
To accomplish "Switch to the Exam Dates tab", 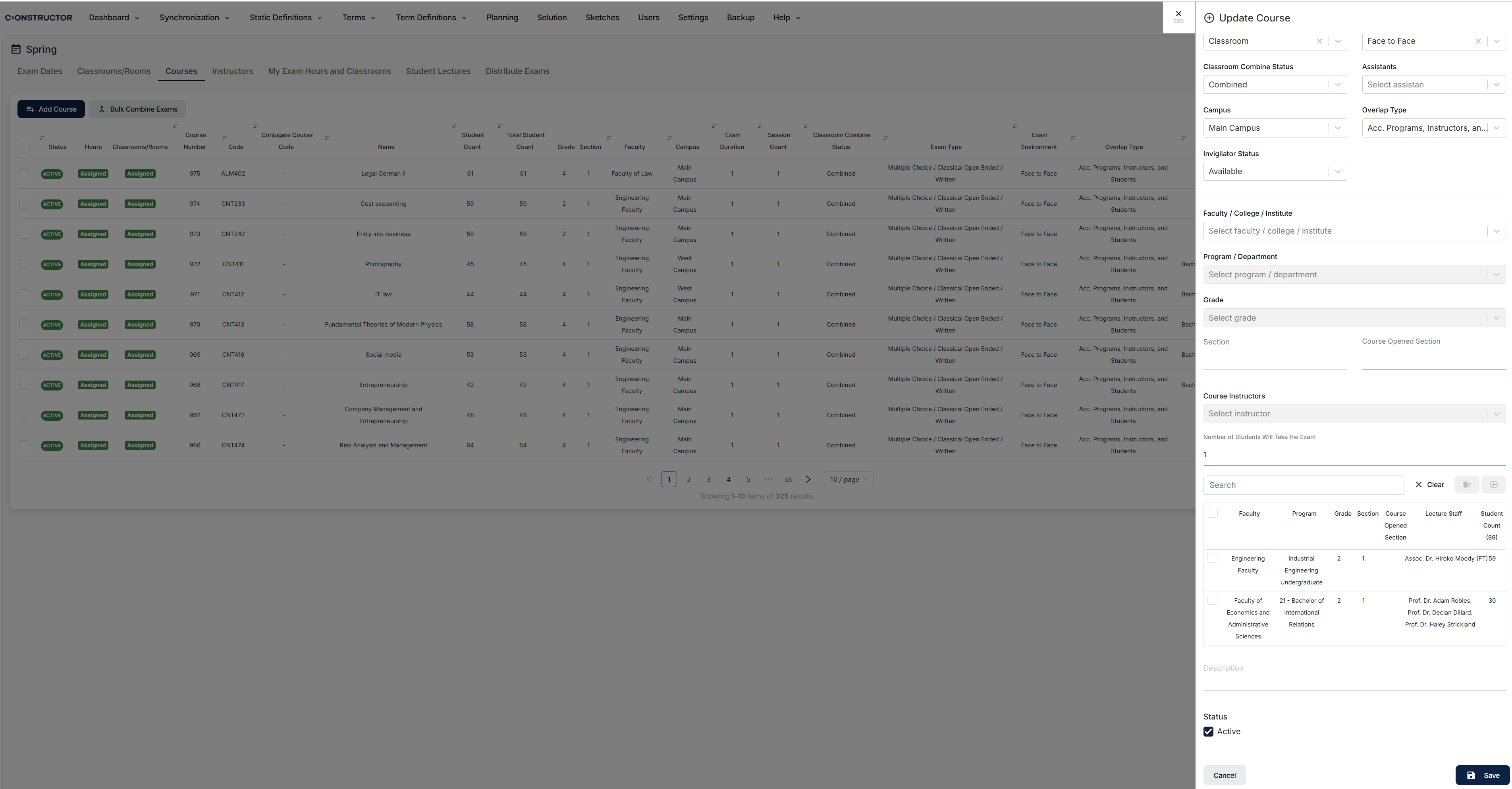I will tap(39, 71).
